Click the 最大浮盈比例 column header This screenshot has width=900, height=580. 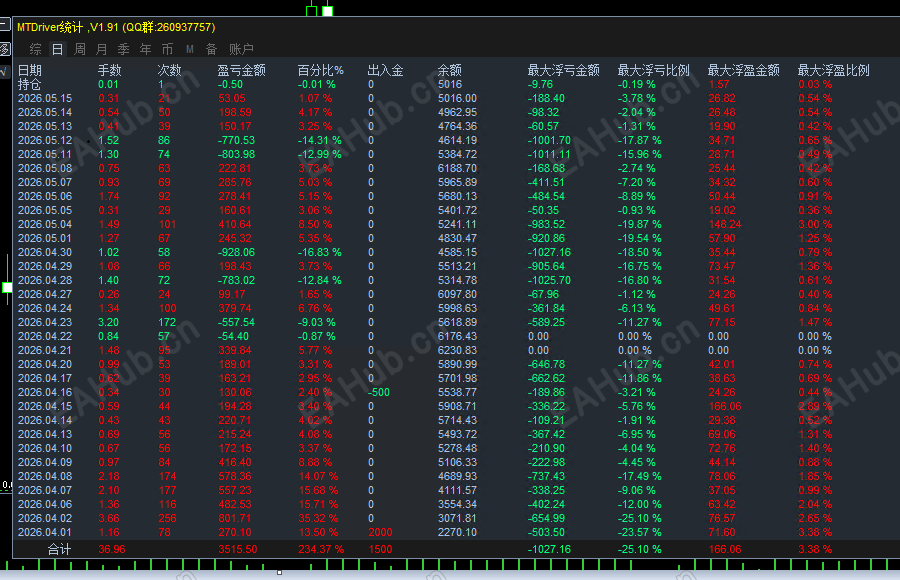[833, 70]
